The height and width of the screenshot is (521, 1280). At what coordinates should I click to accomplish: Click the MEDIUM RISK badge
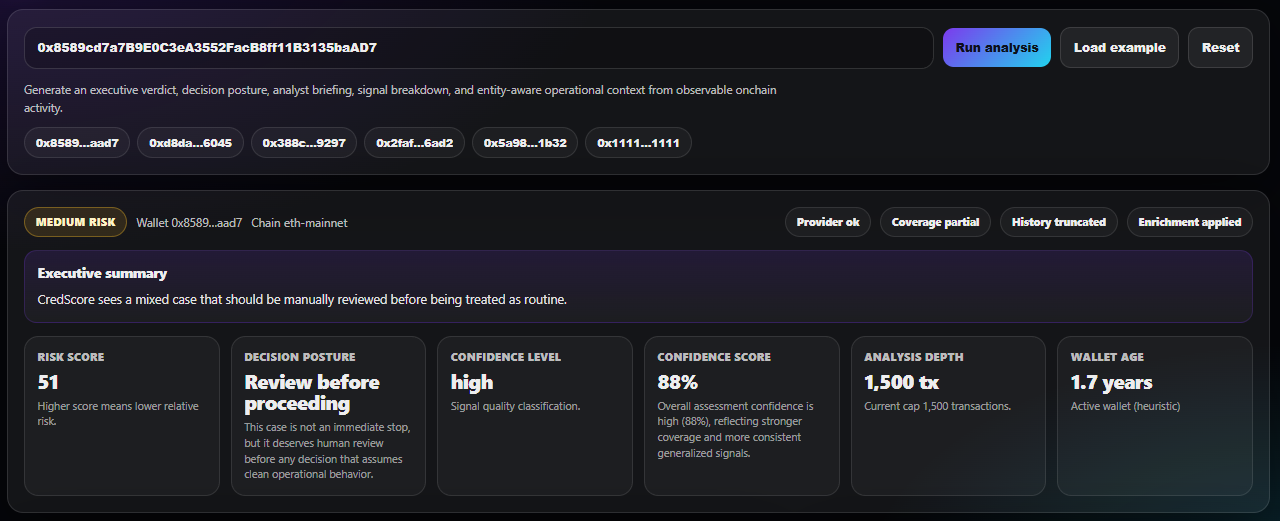(x=76, y=223)
